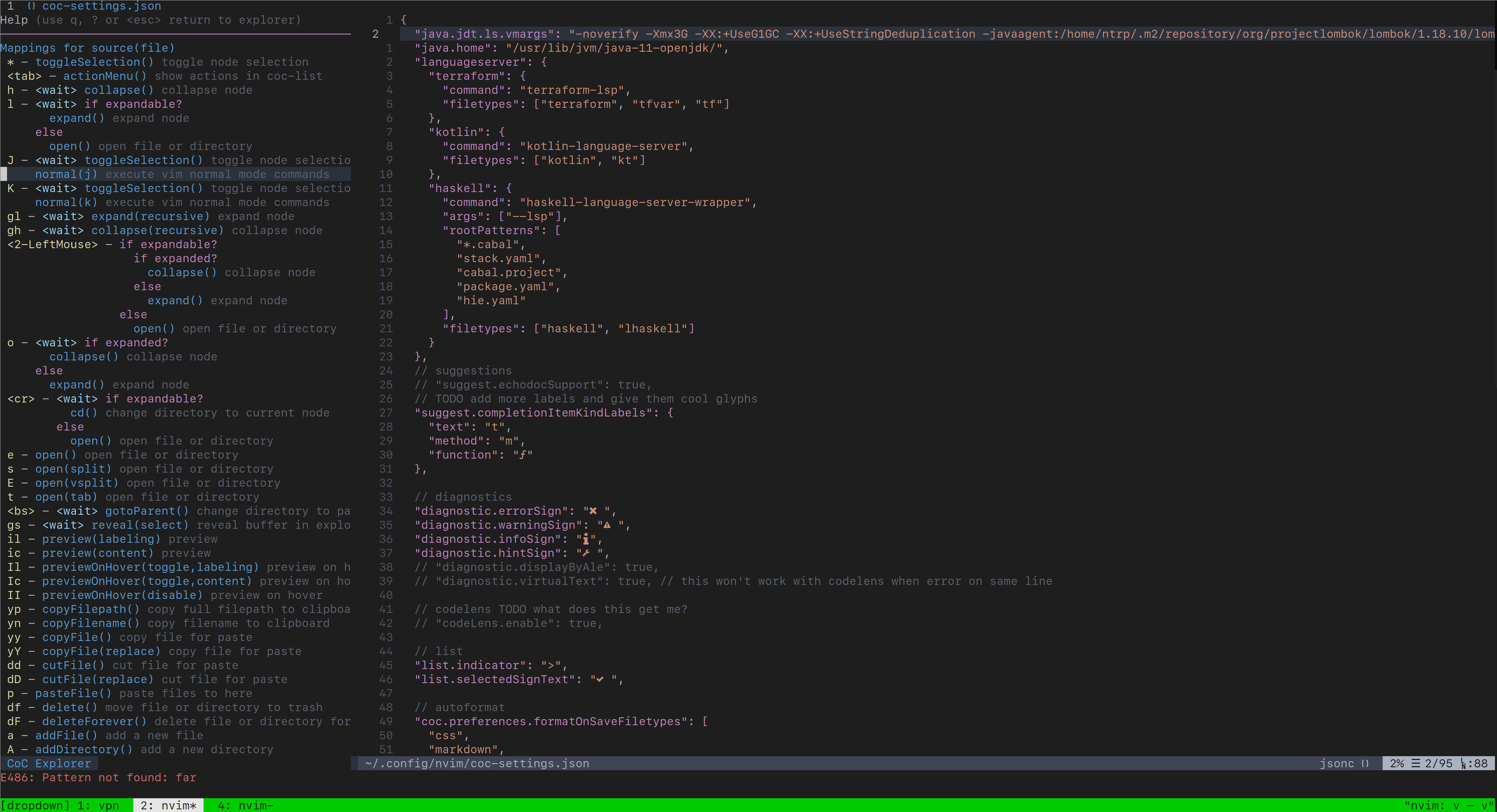Click the 2% scroll percentage indicator

[x=1397, y=763]
